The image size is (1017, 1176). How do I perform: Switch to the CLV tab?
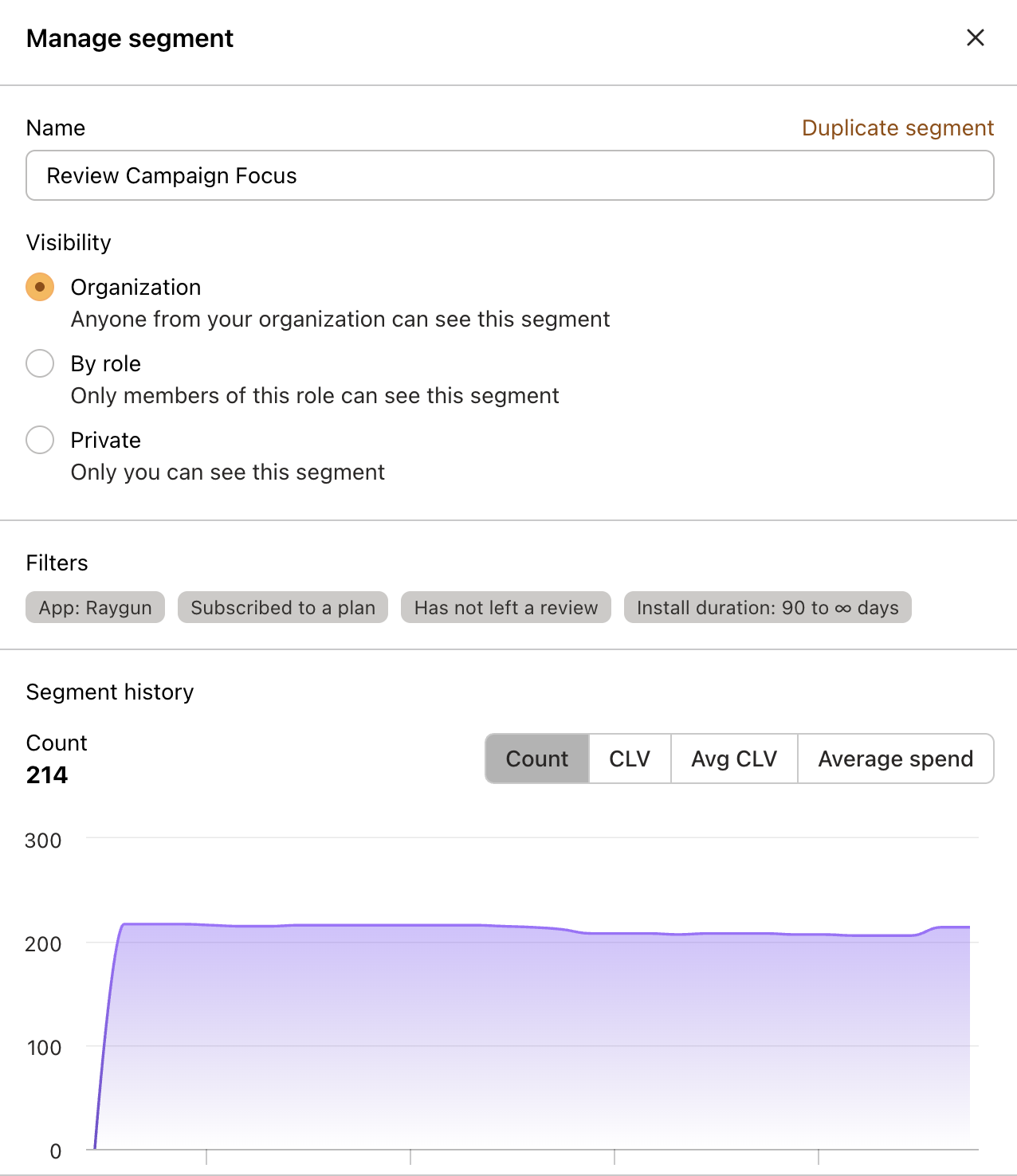pyautogui.click(x=629, y=759)
